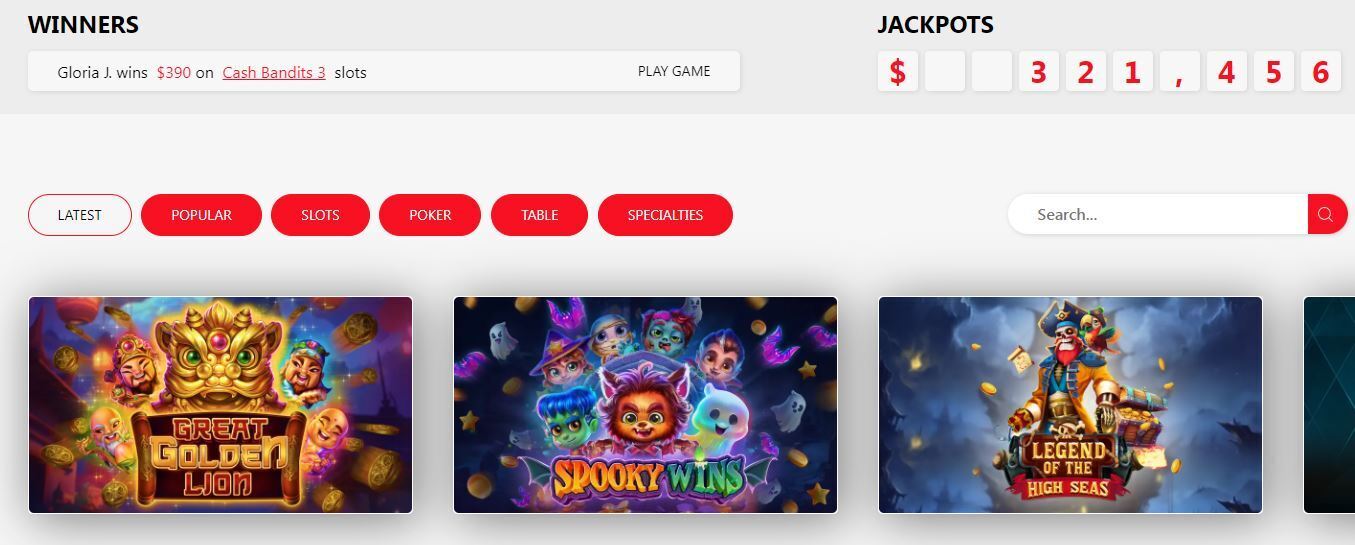This screenshot has height=545, width=1355.
Task: Click the jackpot digit tile showing 6
Action: pyautogui.click(x=1320, y=72)
